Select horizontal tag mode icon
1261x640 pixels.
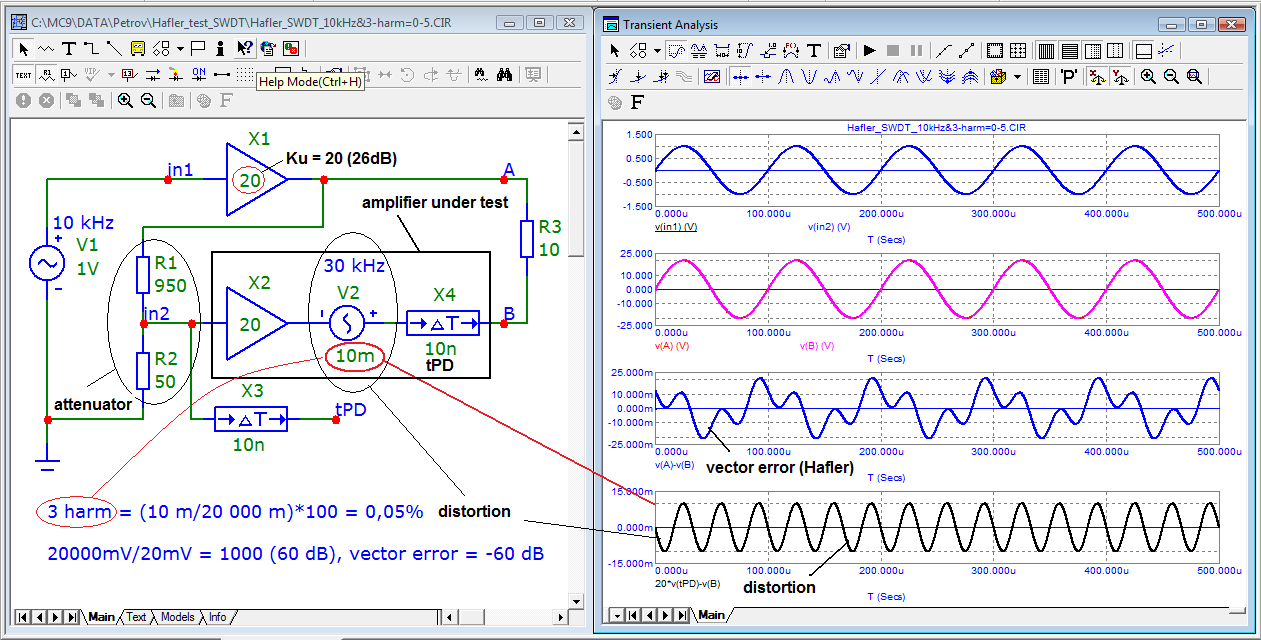click(722, 50)
